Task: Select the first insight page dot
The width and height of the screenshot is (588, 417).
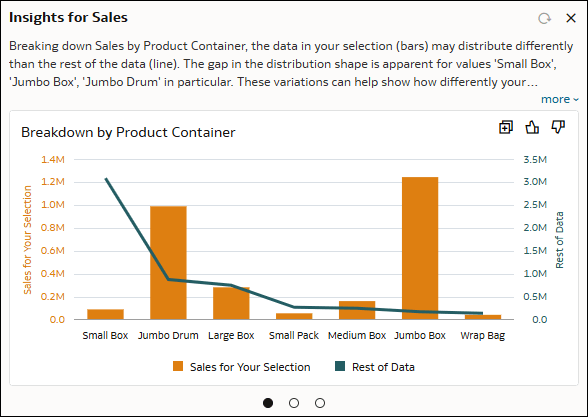Action: pos(268,403)
